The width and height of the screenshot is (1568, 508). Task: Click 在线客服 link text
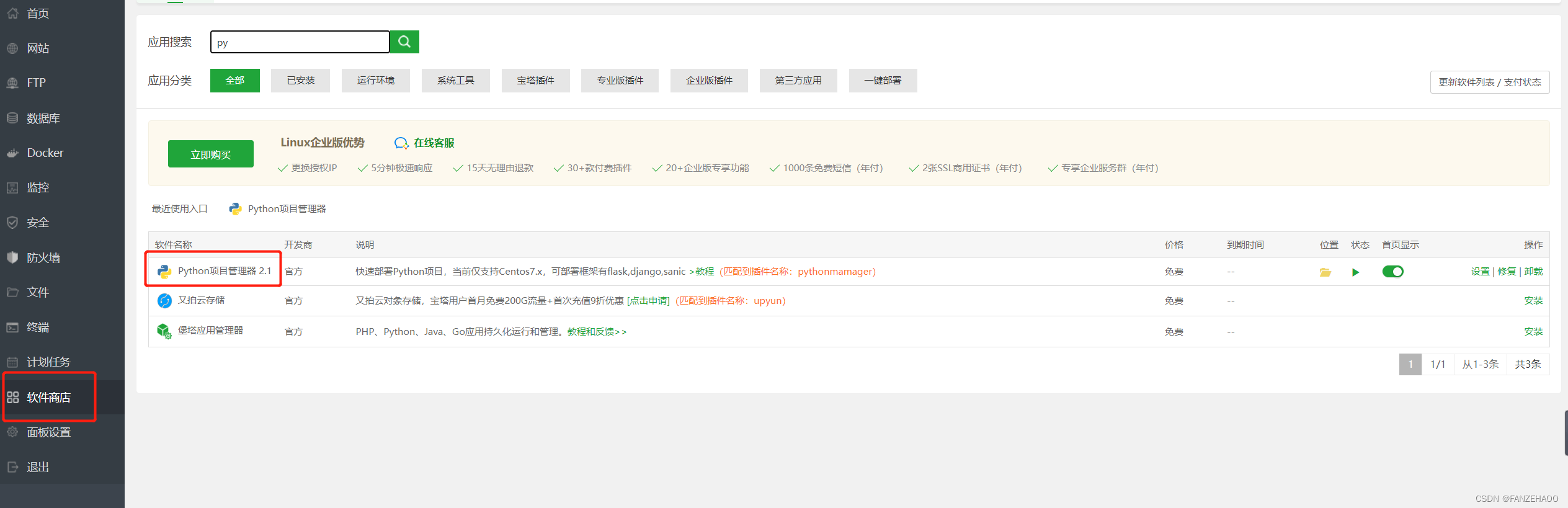[x=434, y=143]
